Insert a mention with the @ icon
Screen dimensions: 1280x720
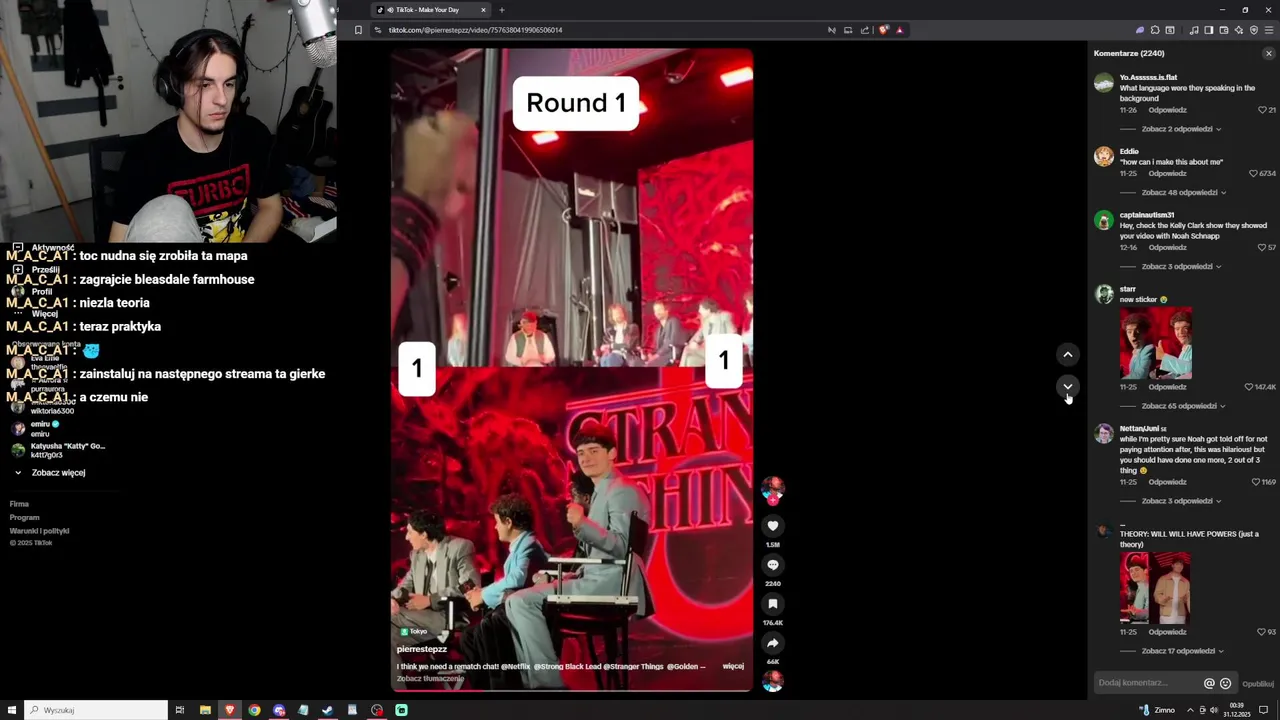pyautogui.click(x=1209, y=683)
